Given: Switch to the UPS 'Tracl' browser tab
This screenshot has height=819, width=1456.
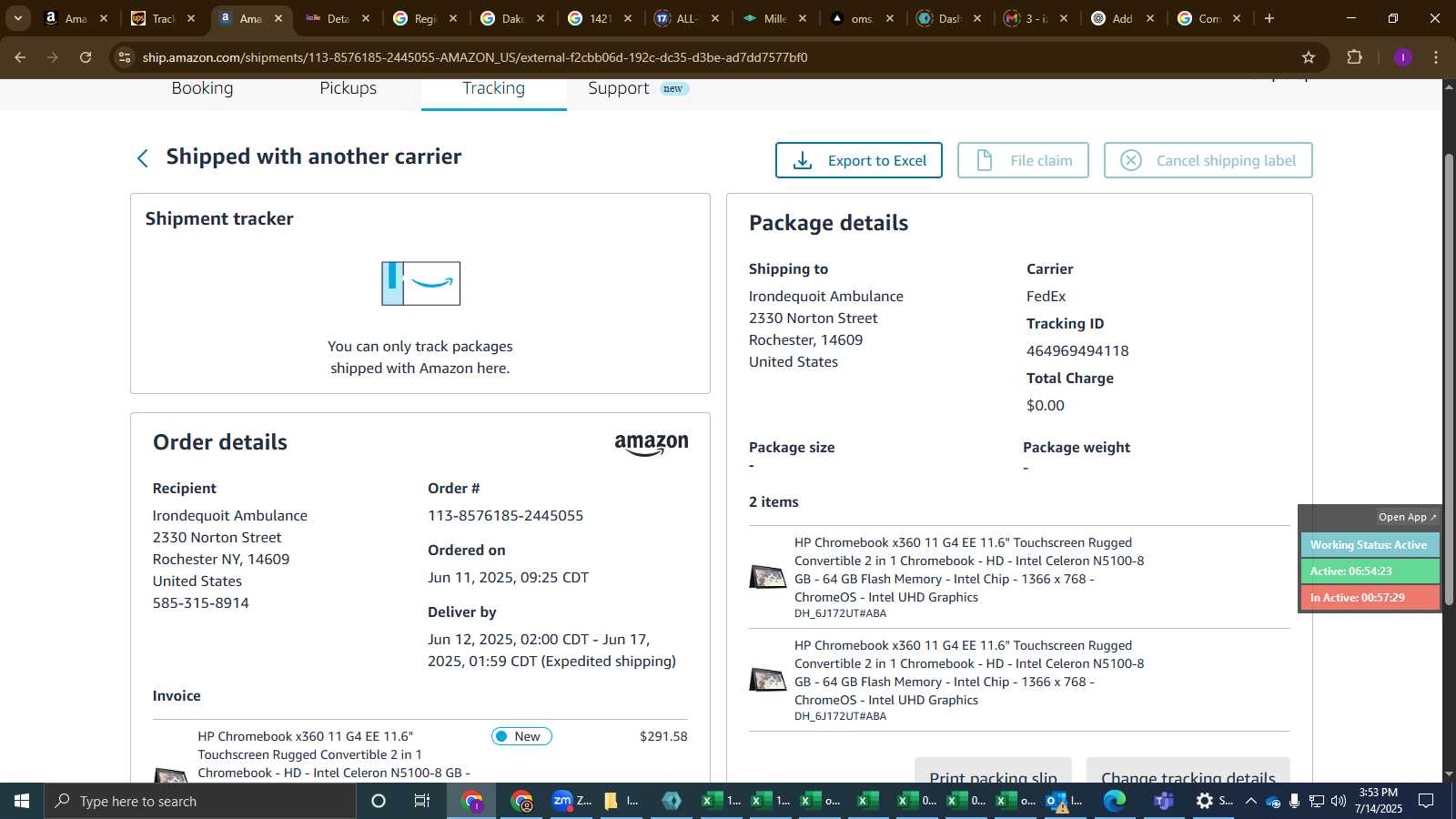Looking at the screenshot, I should pos(164,18).
